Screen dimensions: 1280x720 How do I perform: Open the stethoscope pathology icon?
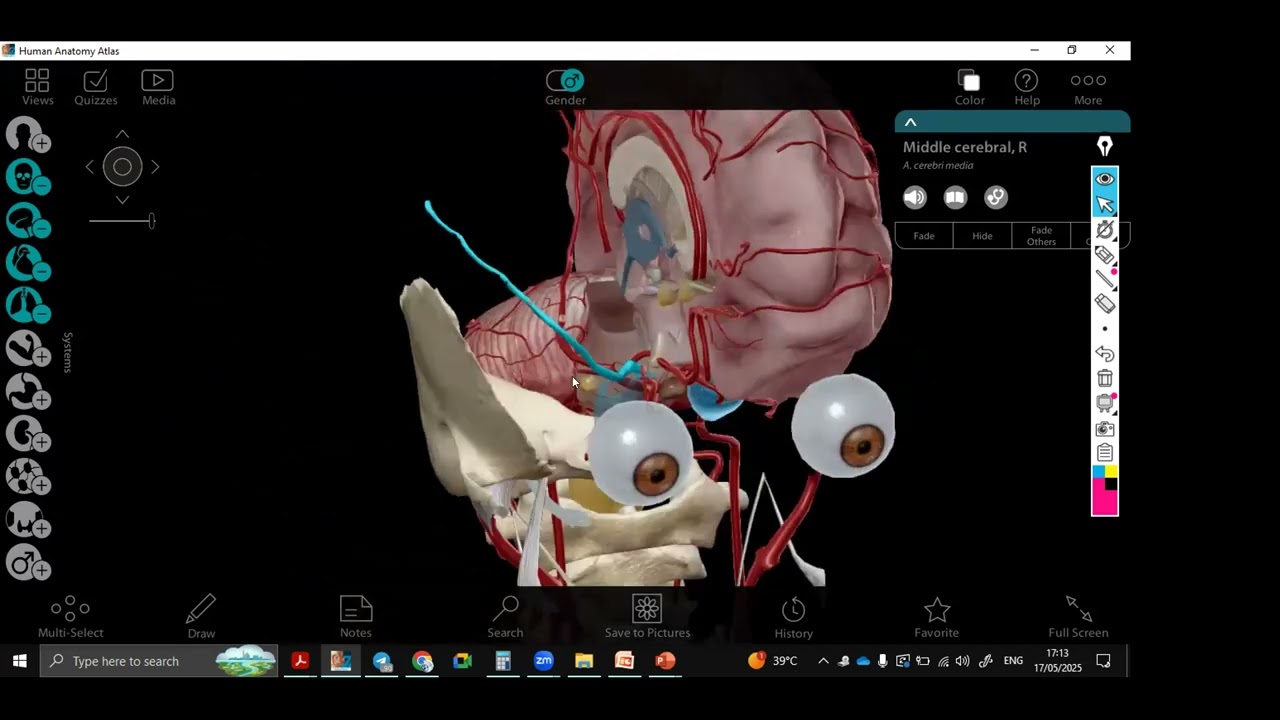pos(995,197)
